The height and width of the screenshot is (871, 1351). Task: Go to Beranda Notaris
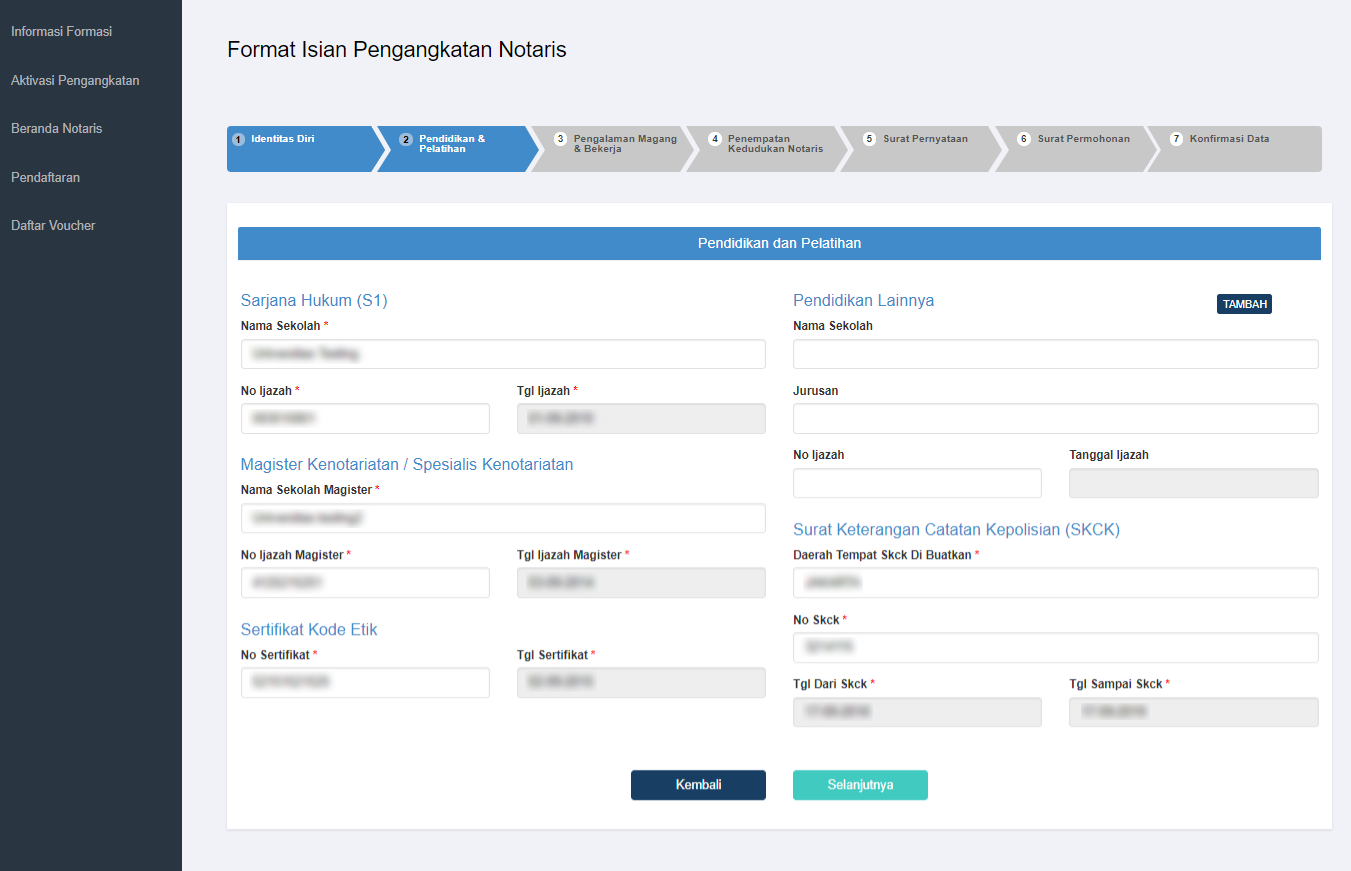56,129
